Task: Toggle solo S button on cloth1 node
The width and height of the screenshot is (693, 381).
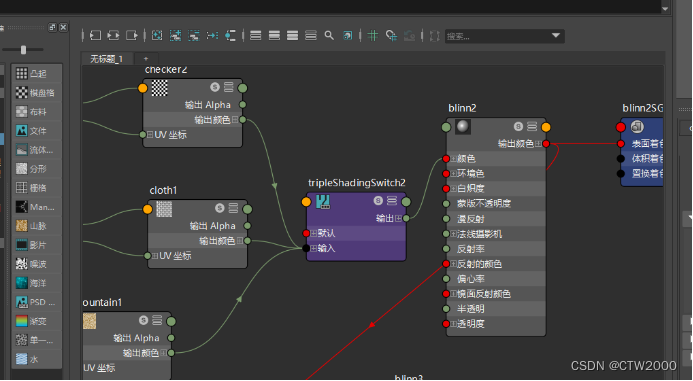Action: pyautogui.click(x=220, y=208)
